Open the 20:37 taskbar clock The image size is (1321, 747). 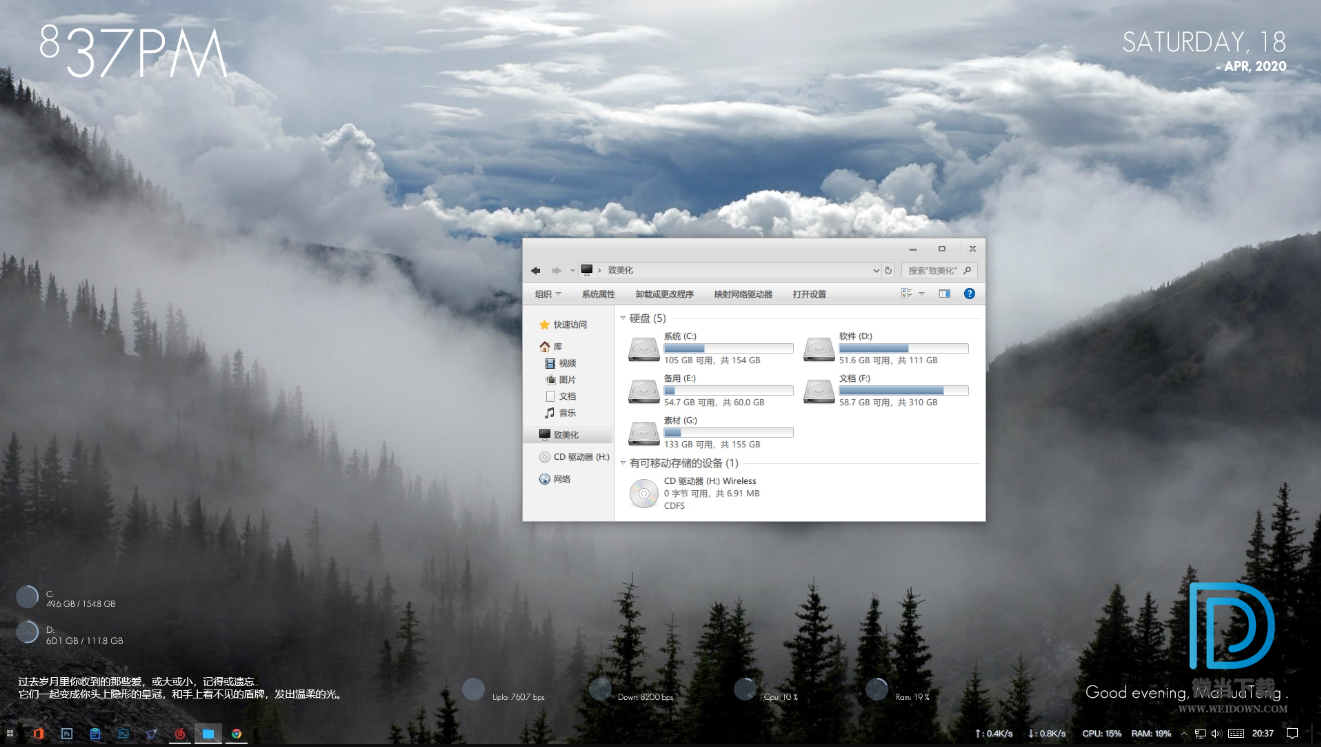tap(1263, 733)
